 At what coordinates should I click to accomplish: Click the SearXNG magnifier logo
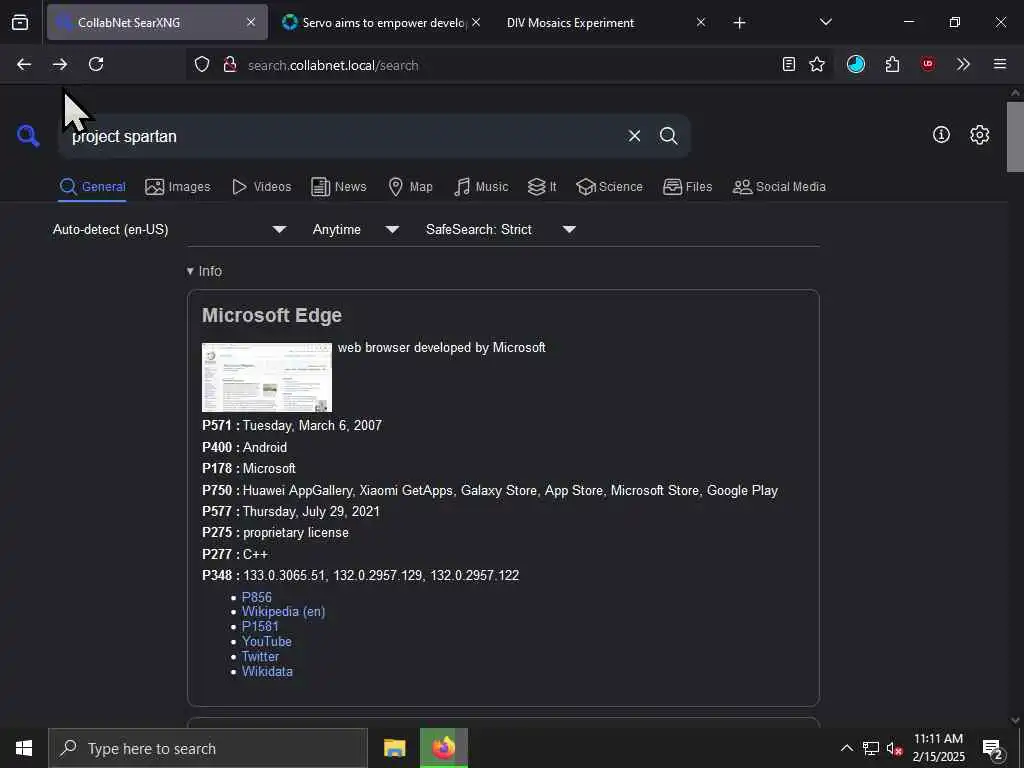(x=28, y=136)
